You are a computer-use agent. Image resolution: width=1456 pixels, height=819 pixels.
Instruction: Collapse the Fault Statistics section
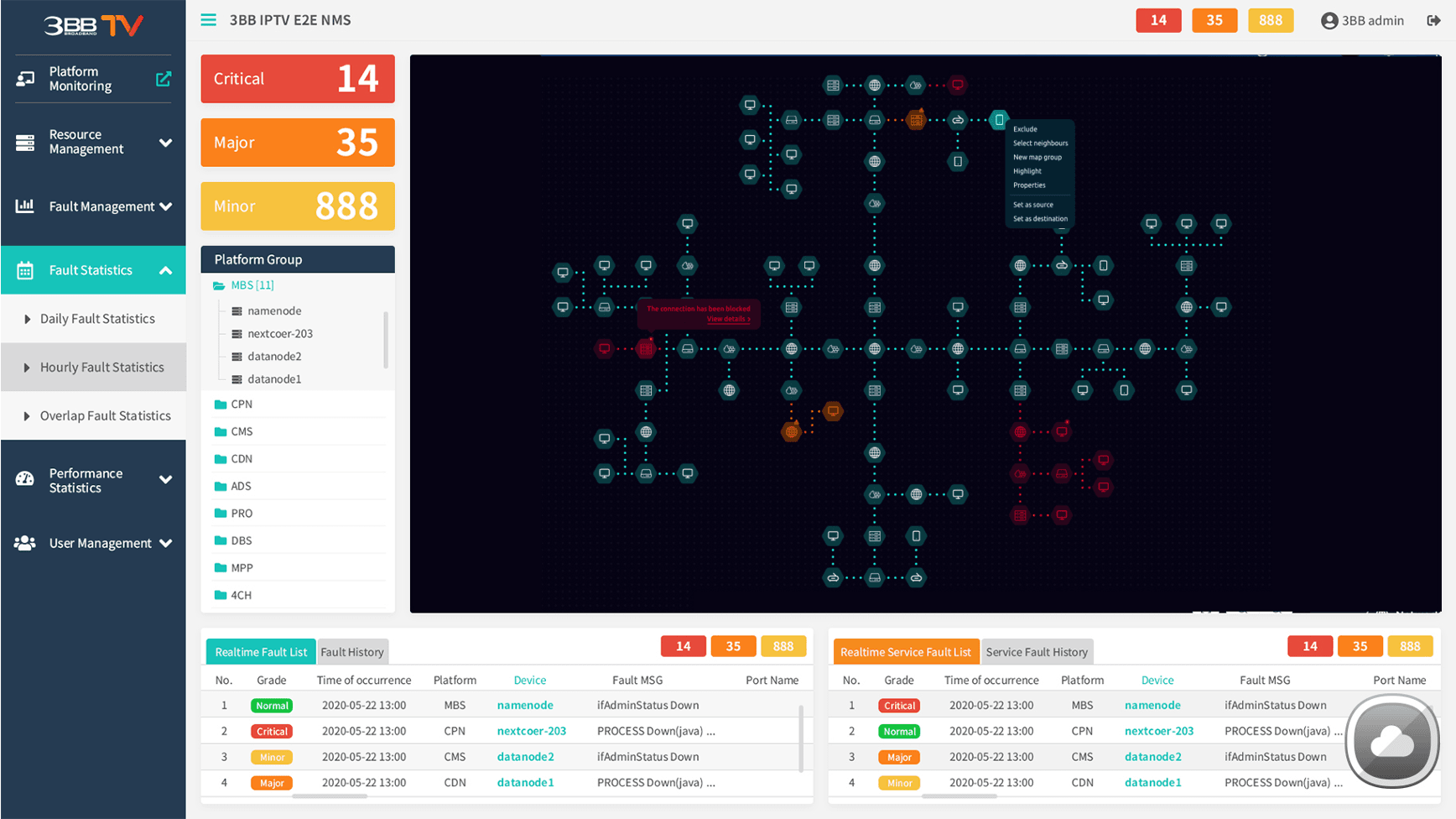point(165,270)
